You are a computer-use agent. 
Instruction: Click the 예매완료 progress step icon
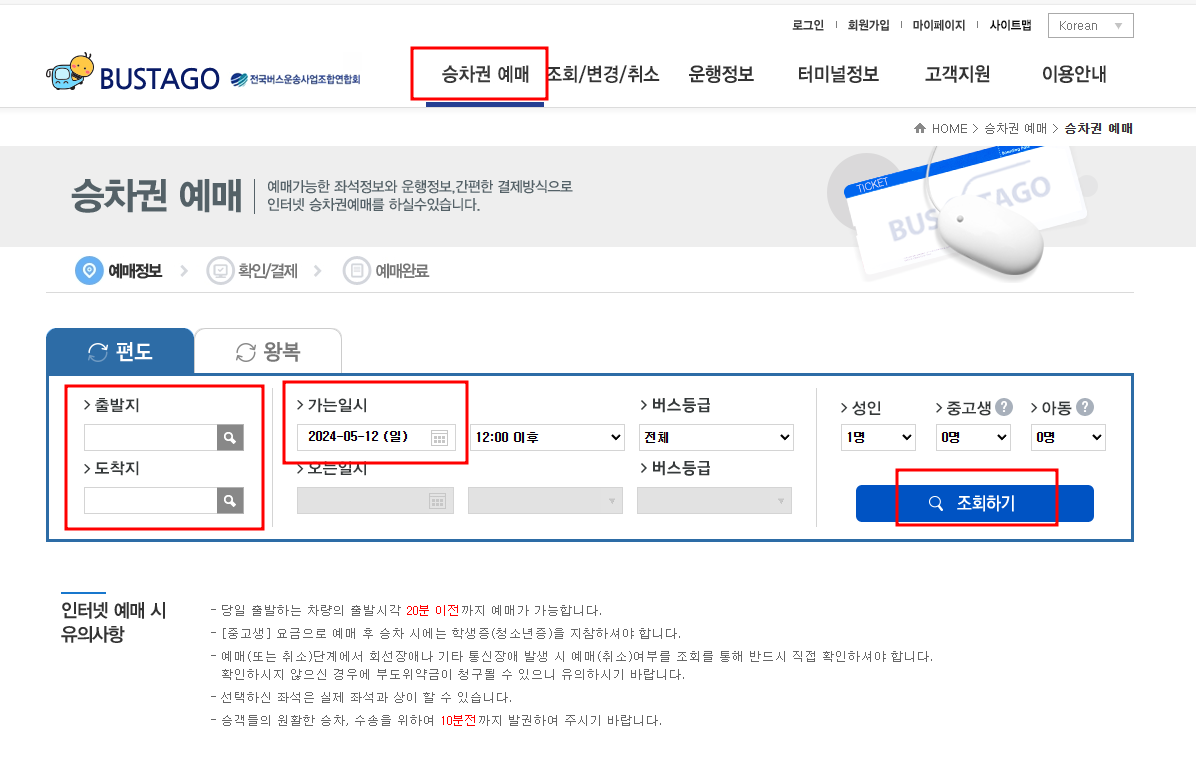[x=356, y=270]
